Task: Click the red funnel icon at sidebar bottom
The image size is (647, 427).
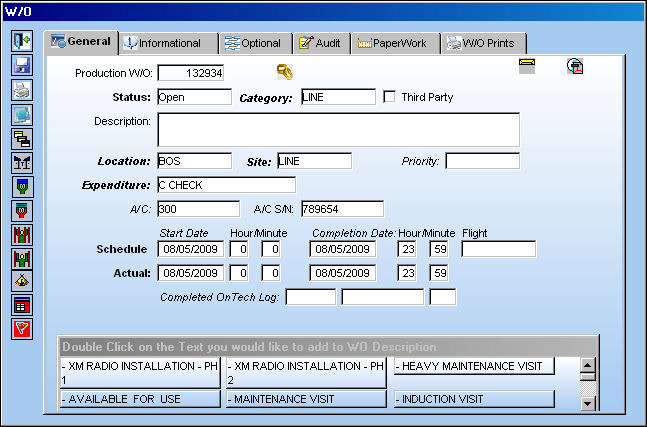Action: click(22, 329)
